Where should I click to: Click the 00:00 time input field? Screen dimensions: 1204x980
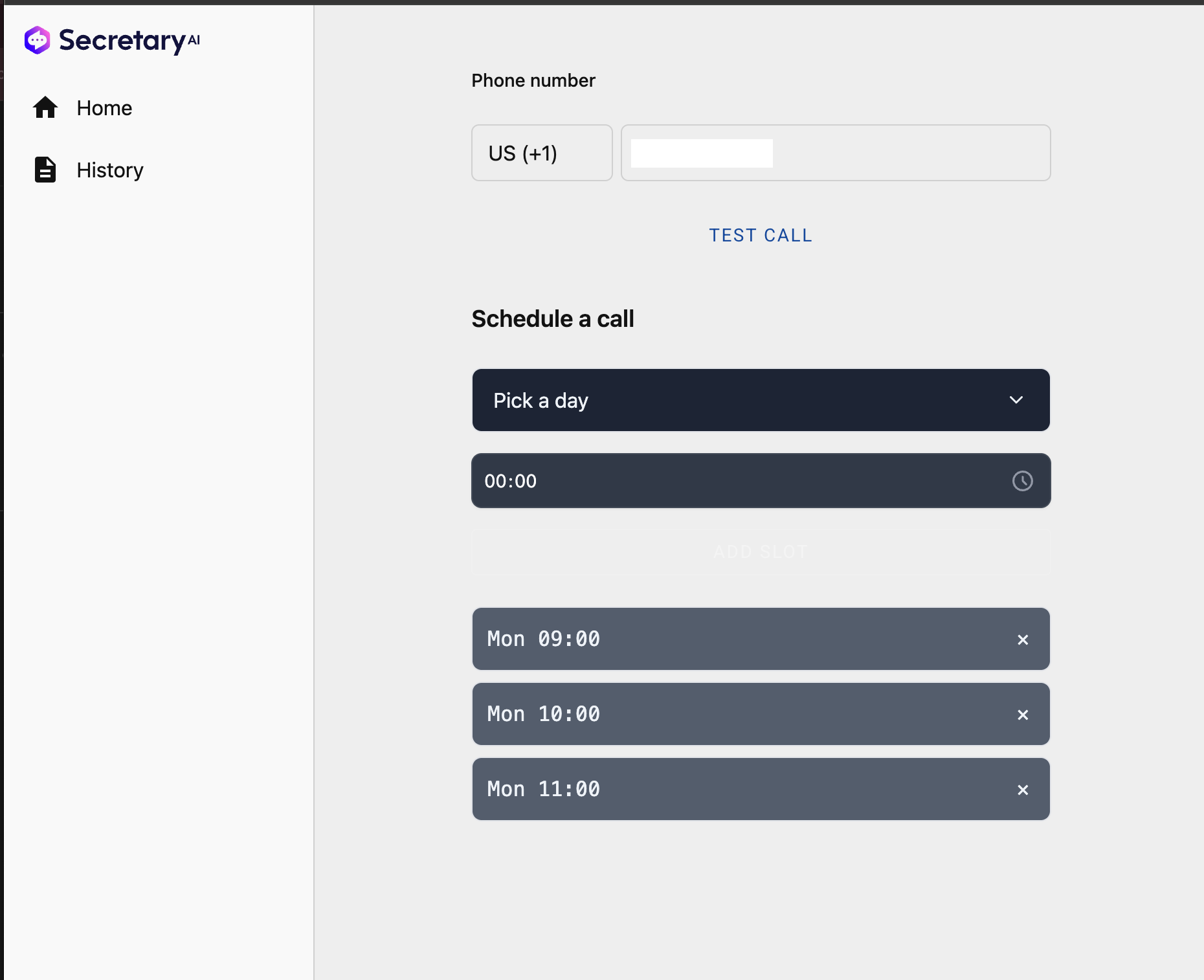(x=761, y=481)
